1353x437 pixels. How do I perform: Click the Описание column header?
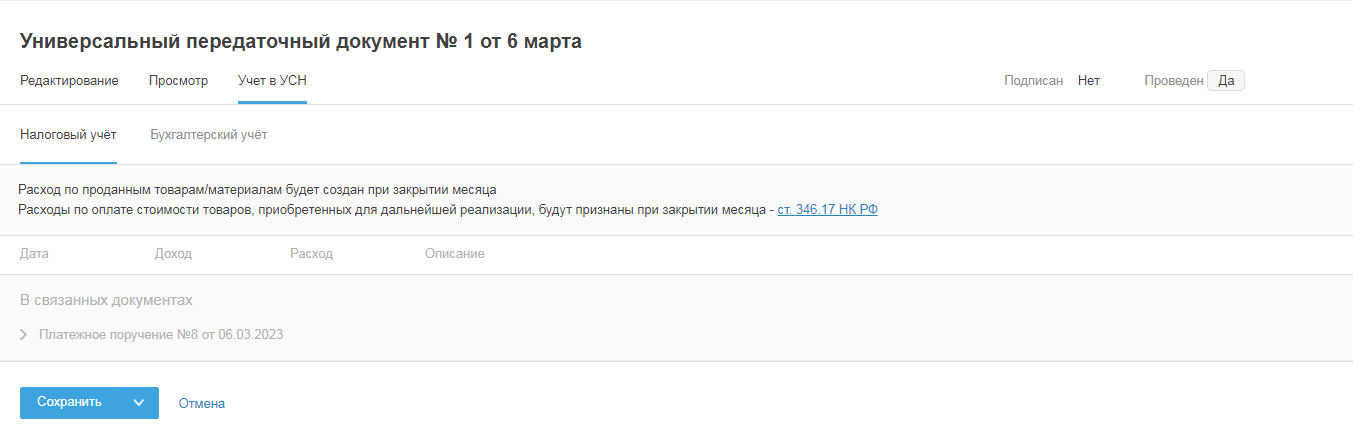pyautogui.click(x=454, y=254)
